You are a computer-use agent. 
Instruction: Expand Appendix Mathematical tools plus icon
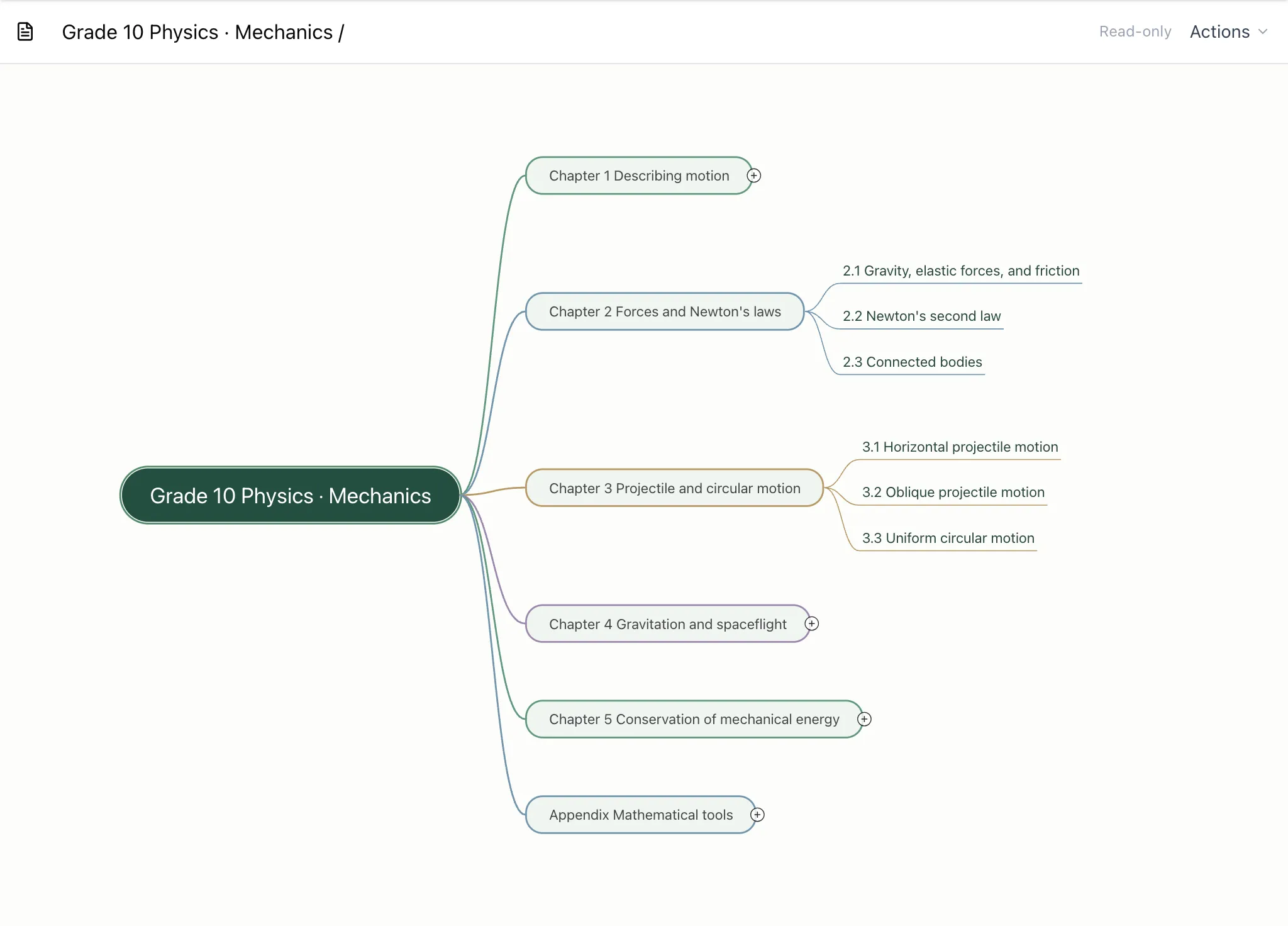758,815
